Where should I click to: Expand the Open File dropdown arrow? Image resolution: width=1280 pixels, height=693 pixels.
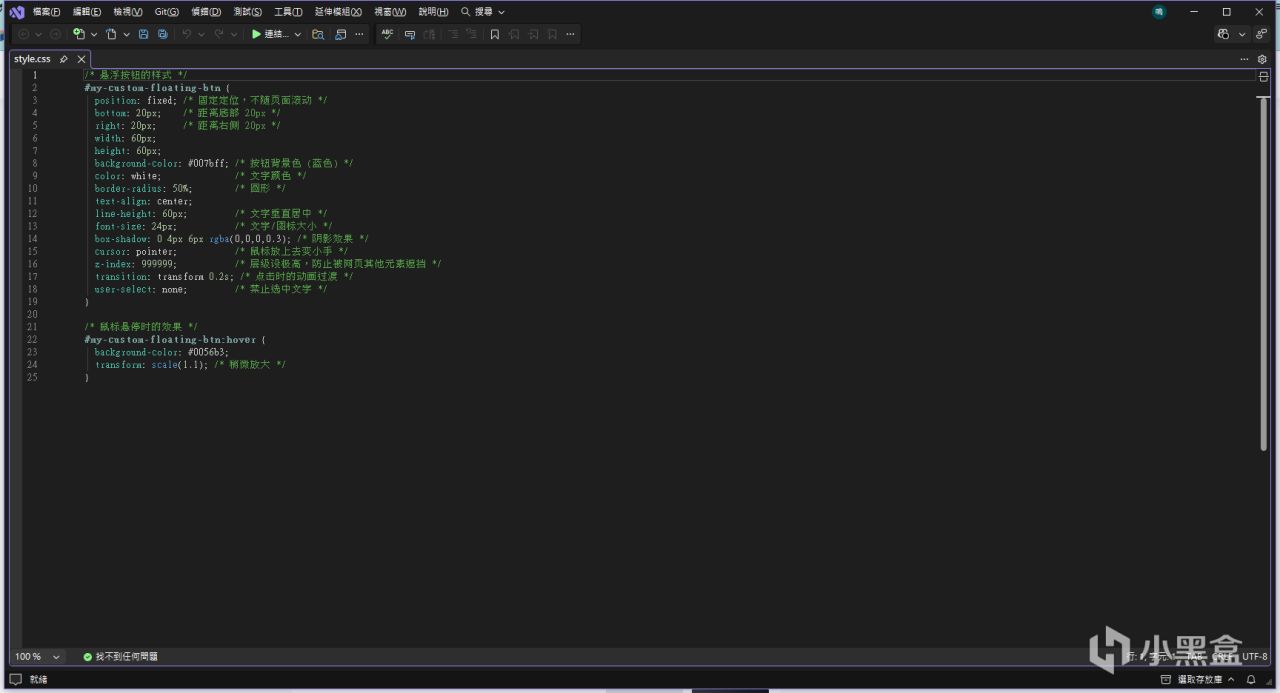126,34
